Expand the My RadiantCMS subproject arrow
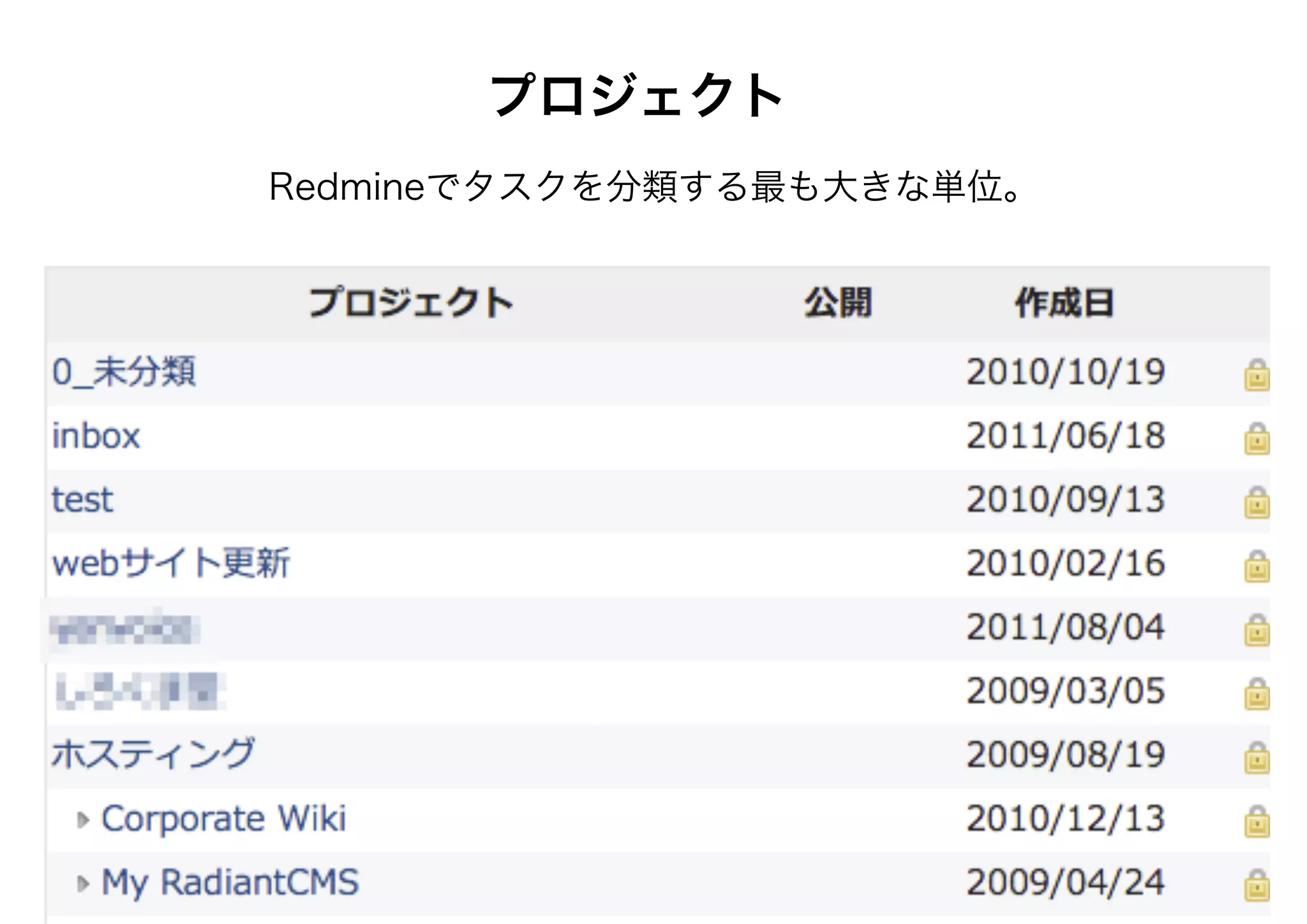 point(83,884)
